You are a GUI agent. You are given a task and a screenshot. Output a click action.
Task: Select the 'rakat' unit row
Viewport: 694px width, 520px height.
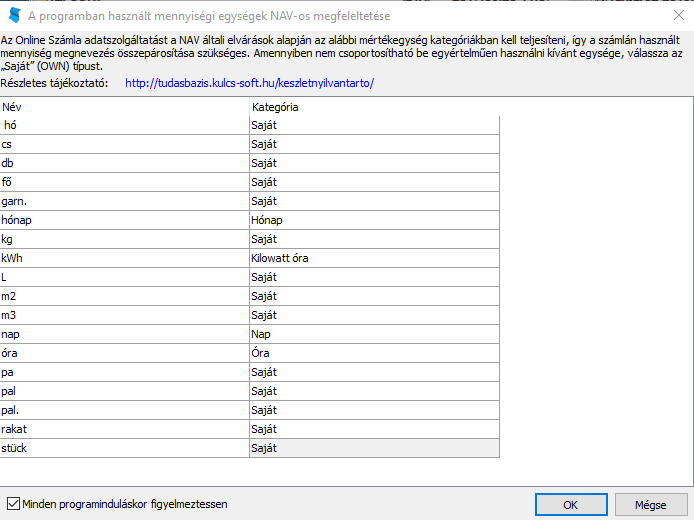click(x=124, y=429)
